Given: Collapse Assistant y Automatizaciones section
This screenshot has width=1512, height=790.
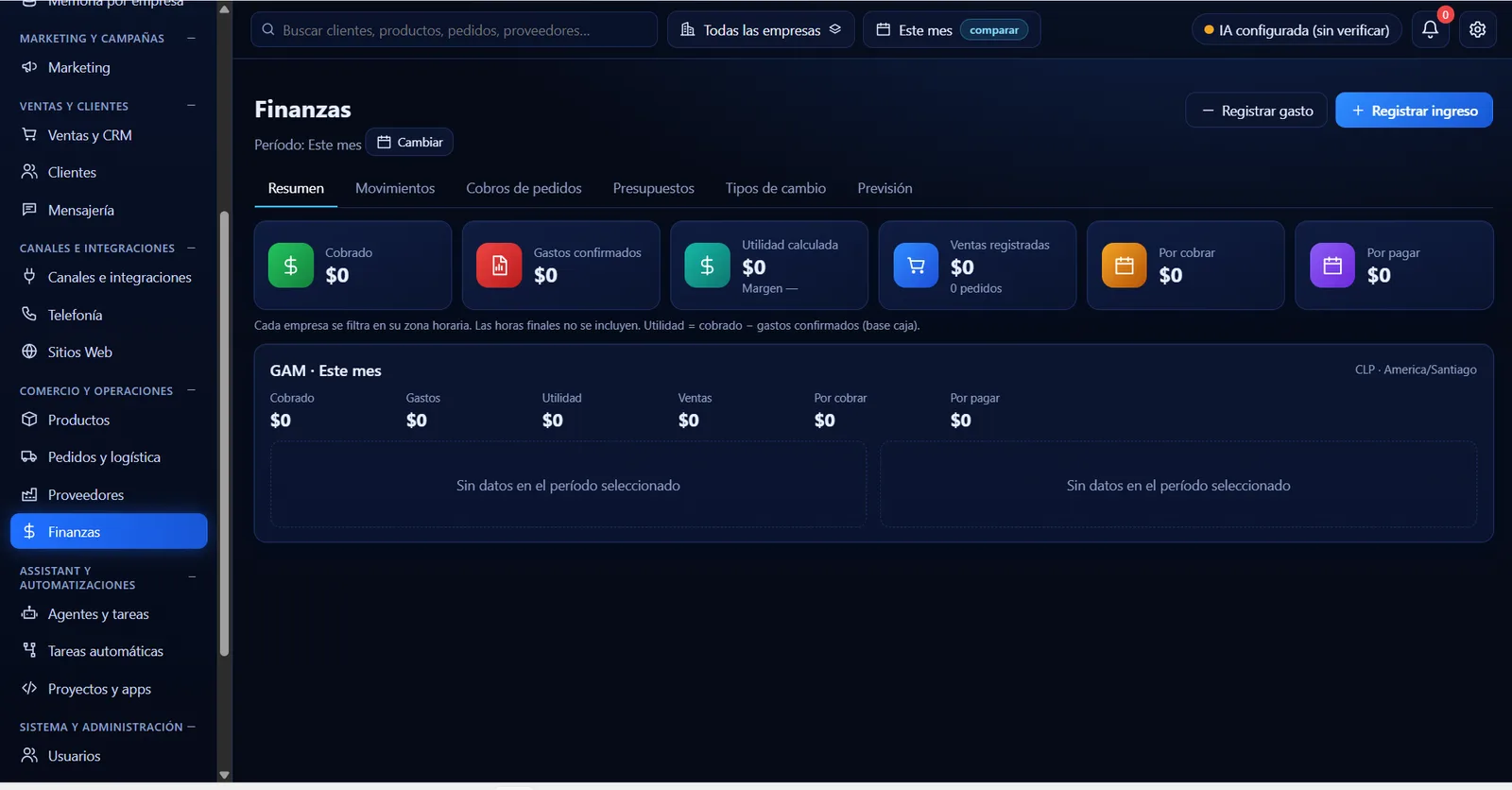Looking at the screenshot, I should [x=191, y=577].
